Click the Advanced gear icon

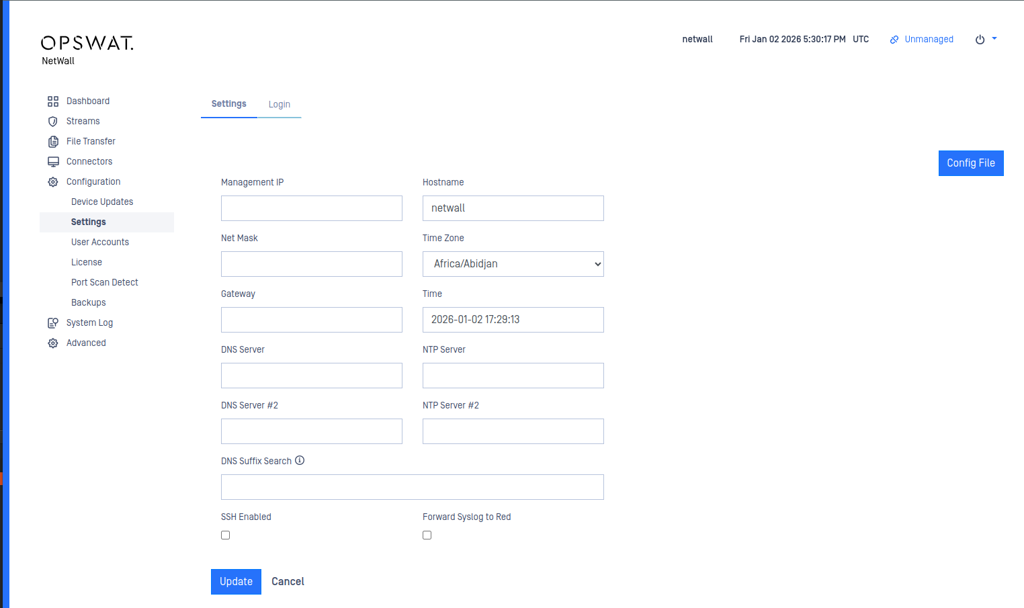53,343
